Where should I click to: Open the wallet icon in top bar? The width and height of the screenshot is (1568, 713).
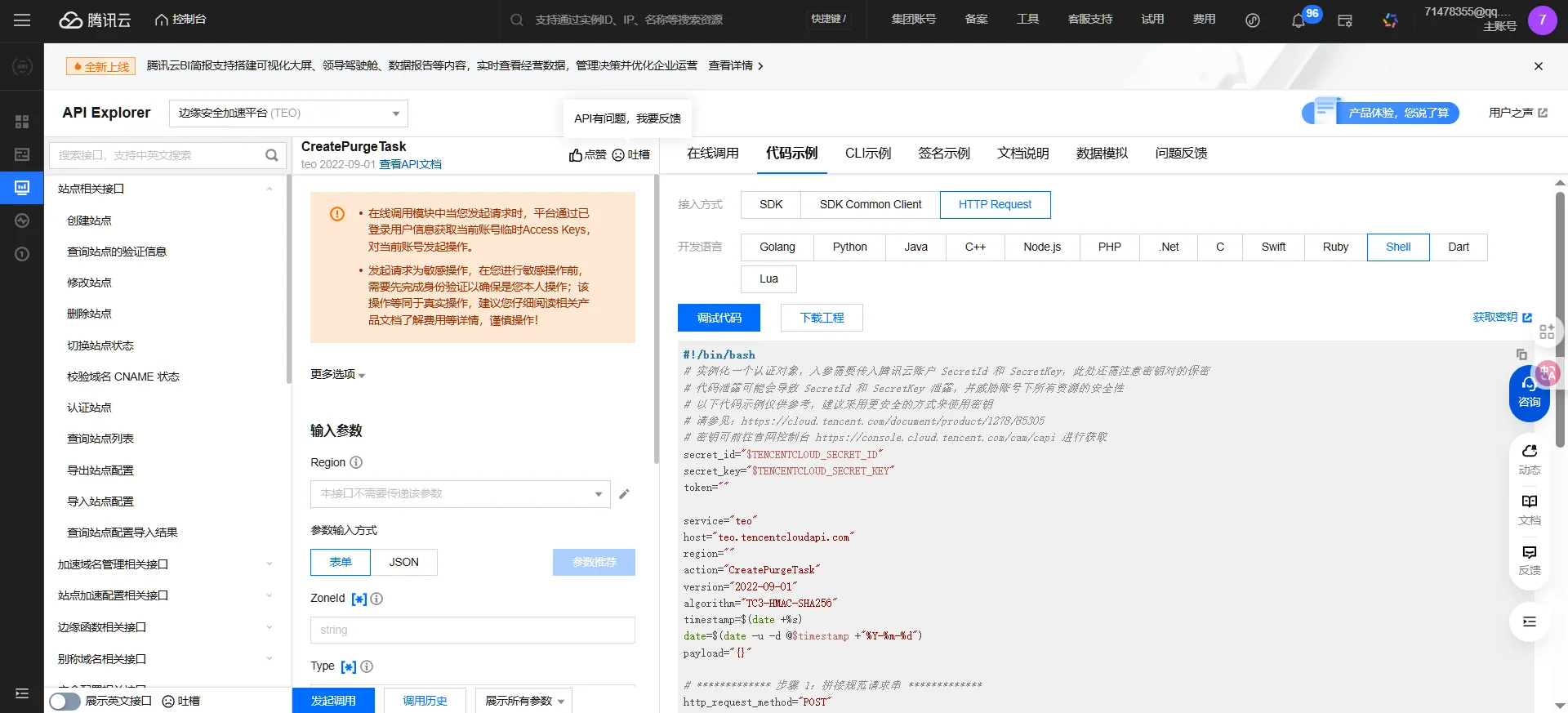[1345, 20]
